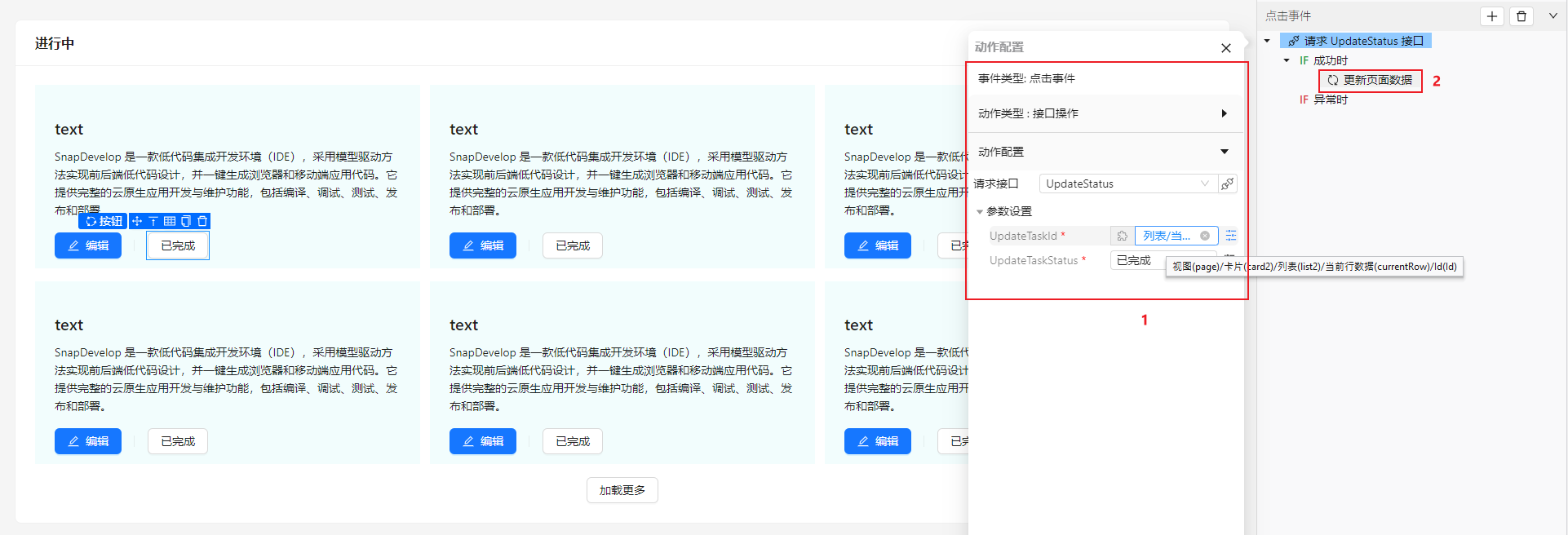Click the delete trash icon in button toolbar
This screenshot has width=1568, height=535.
202,221
